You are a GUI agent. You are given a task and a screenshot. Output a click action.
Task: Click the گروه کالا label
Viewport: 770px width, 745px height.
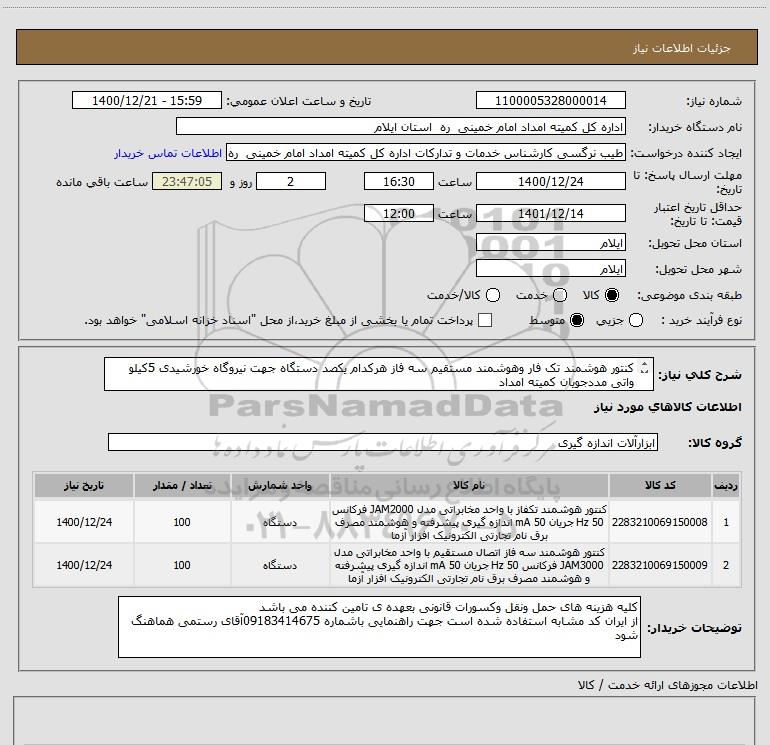click(715, 443)
